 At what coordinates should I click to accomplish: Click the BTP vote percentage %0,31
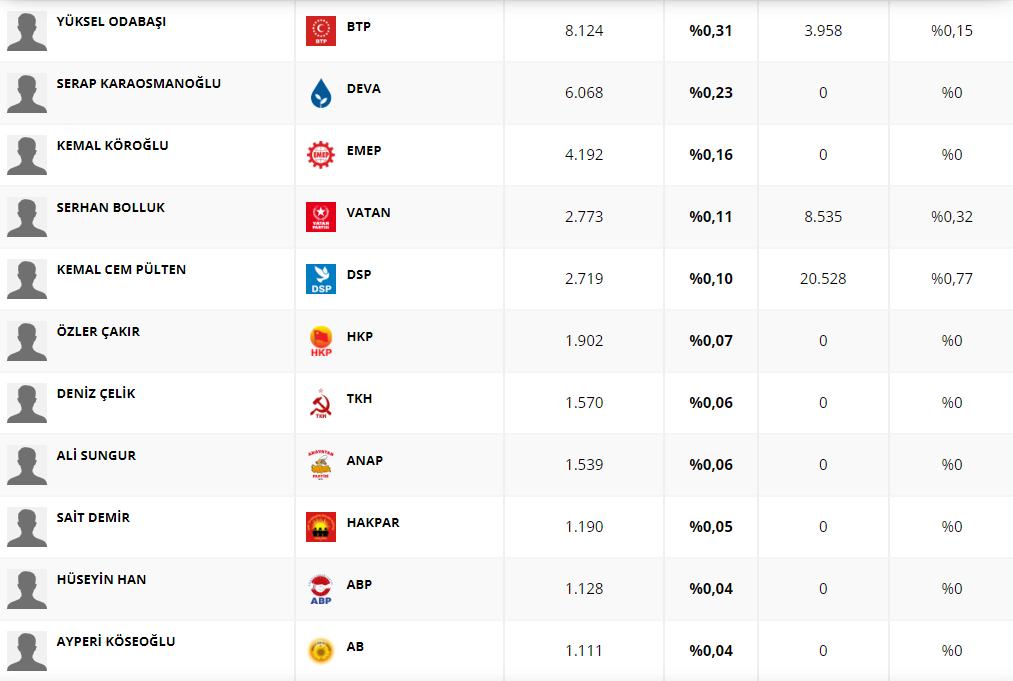click(711, 31)
